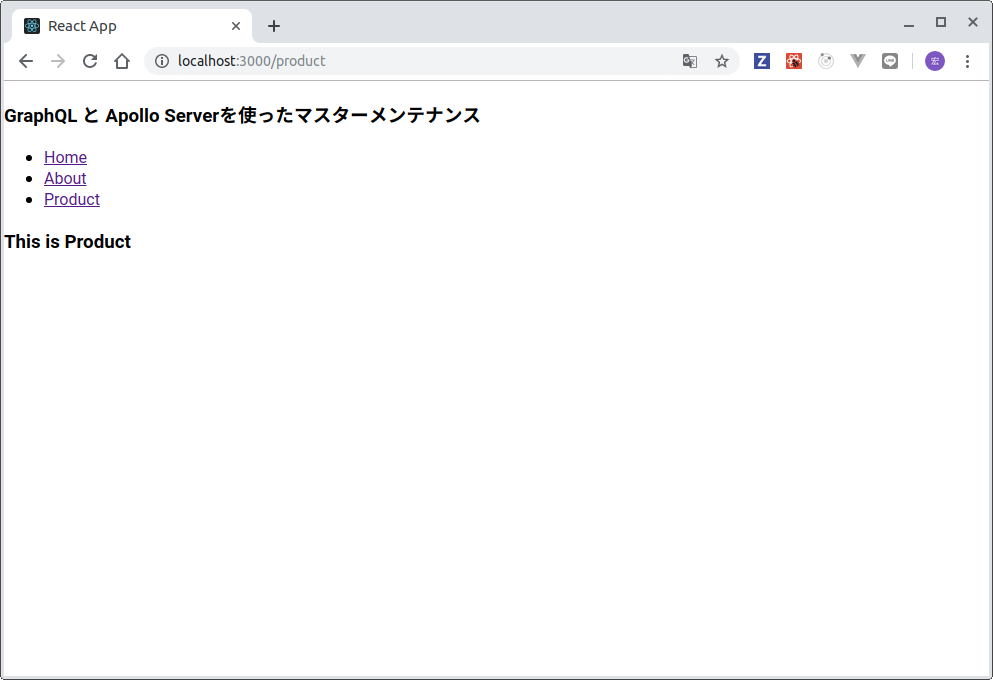The height and width of the screenshot is (680, 993).
Task: Close the React App tab
Action: [x=236, y=26]
